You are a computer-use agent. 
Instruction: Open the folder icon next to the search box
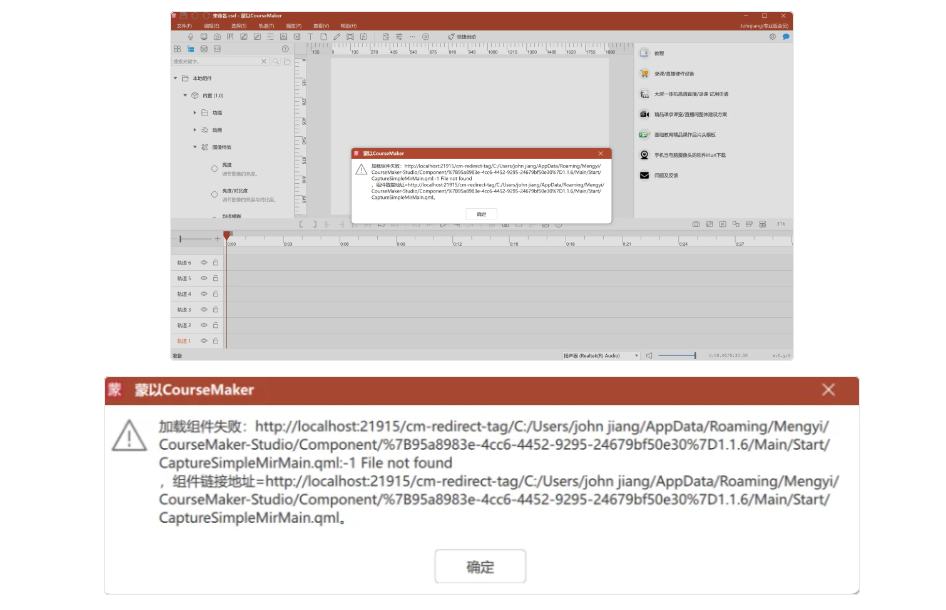click(287, 62)
